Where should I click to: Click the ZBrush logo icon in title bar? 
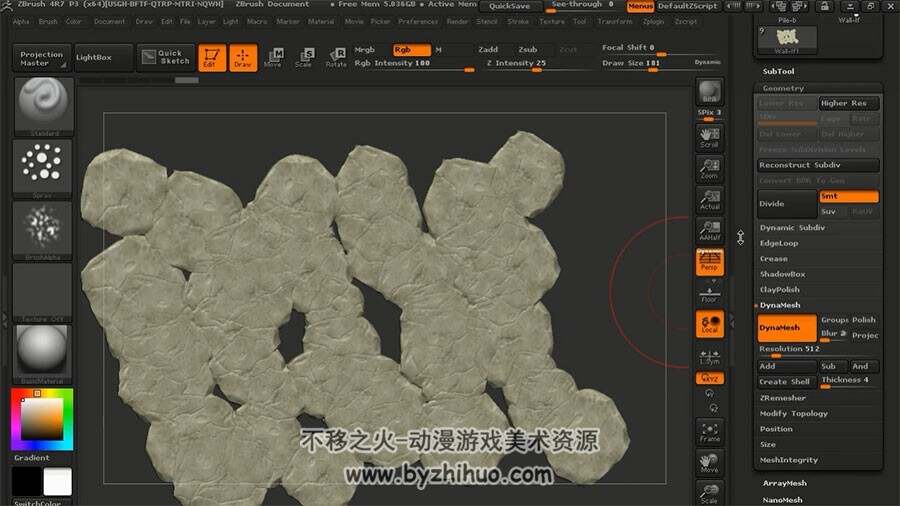pyautogui.click(x=6, y=5)
